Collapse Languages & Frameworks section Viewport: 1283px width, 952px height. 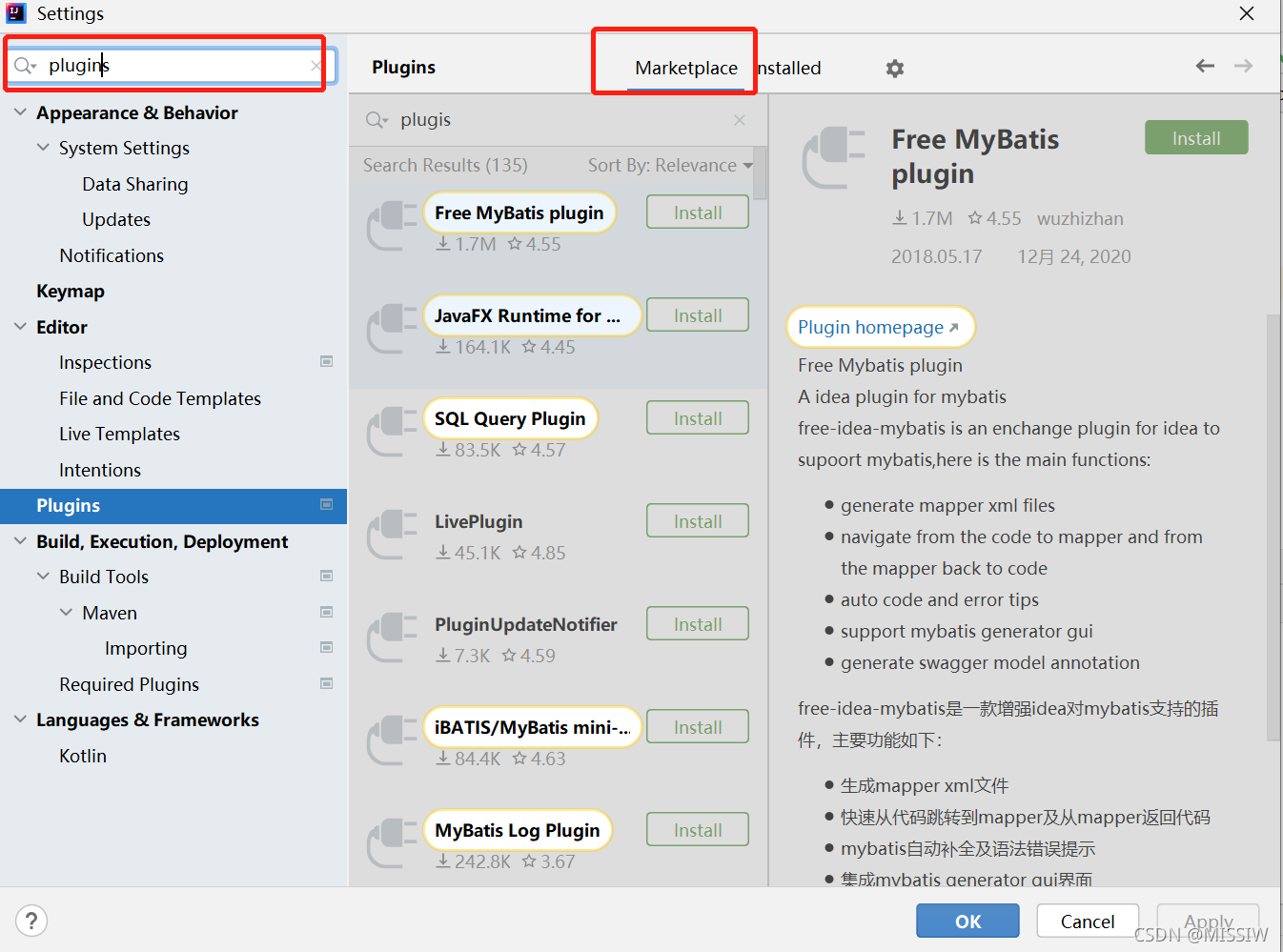pyautogui.click(x=20, y=719)
